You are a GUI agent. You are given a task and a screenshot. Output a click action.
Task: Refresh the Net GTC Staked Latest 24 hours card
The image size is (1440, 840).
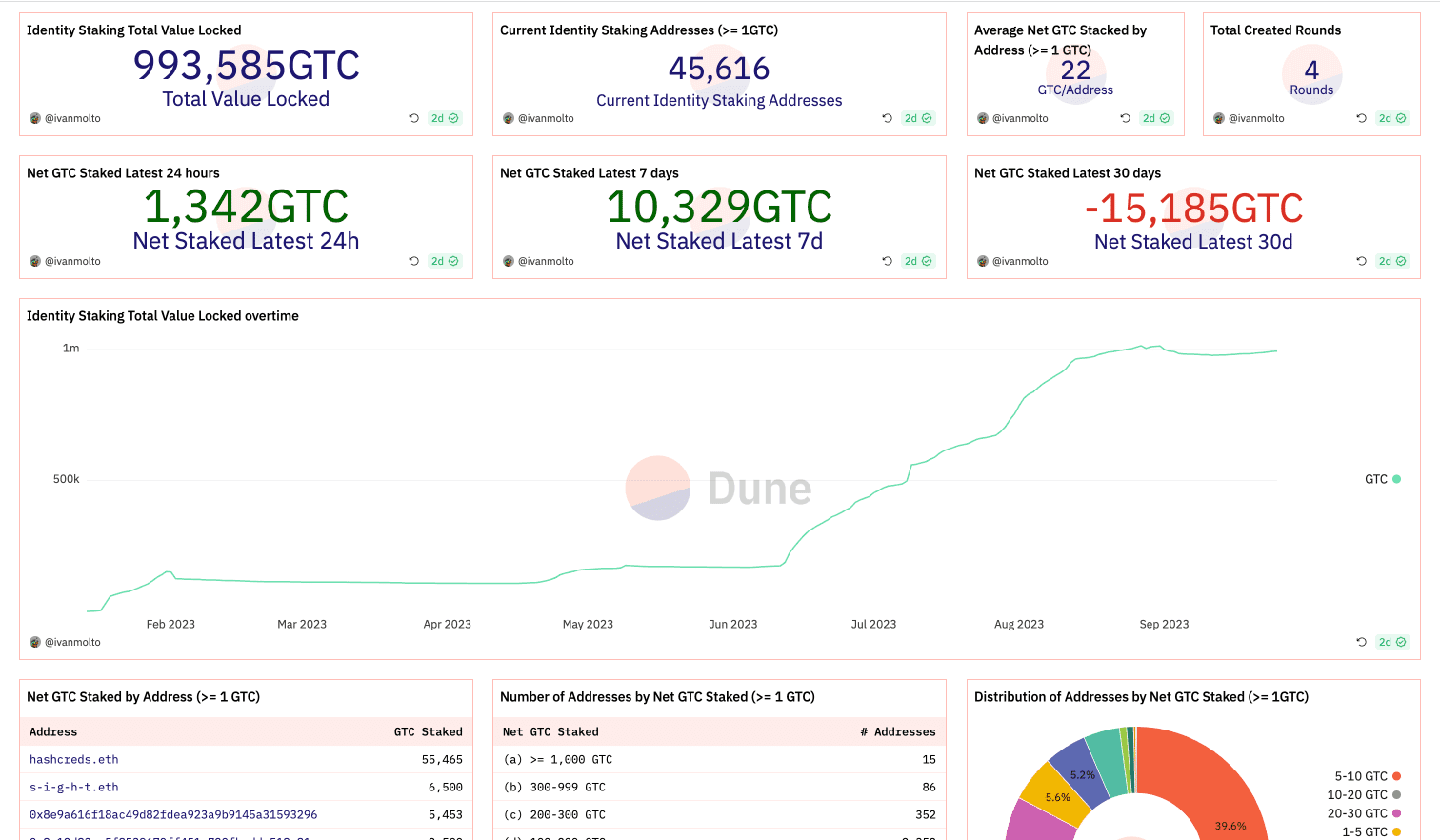413,261
